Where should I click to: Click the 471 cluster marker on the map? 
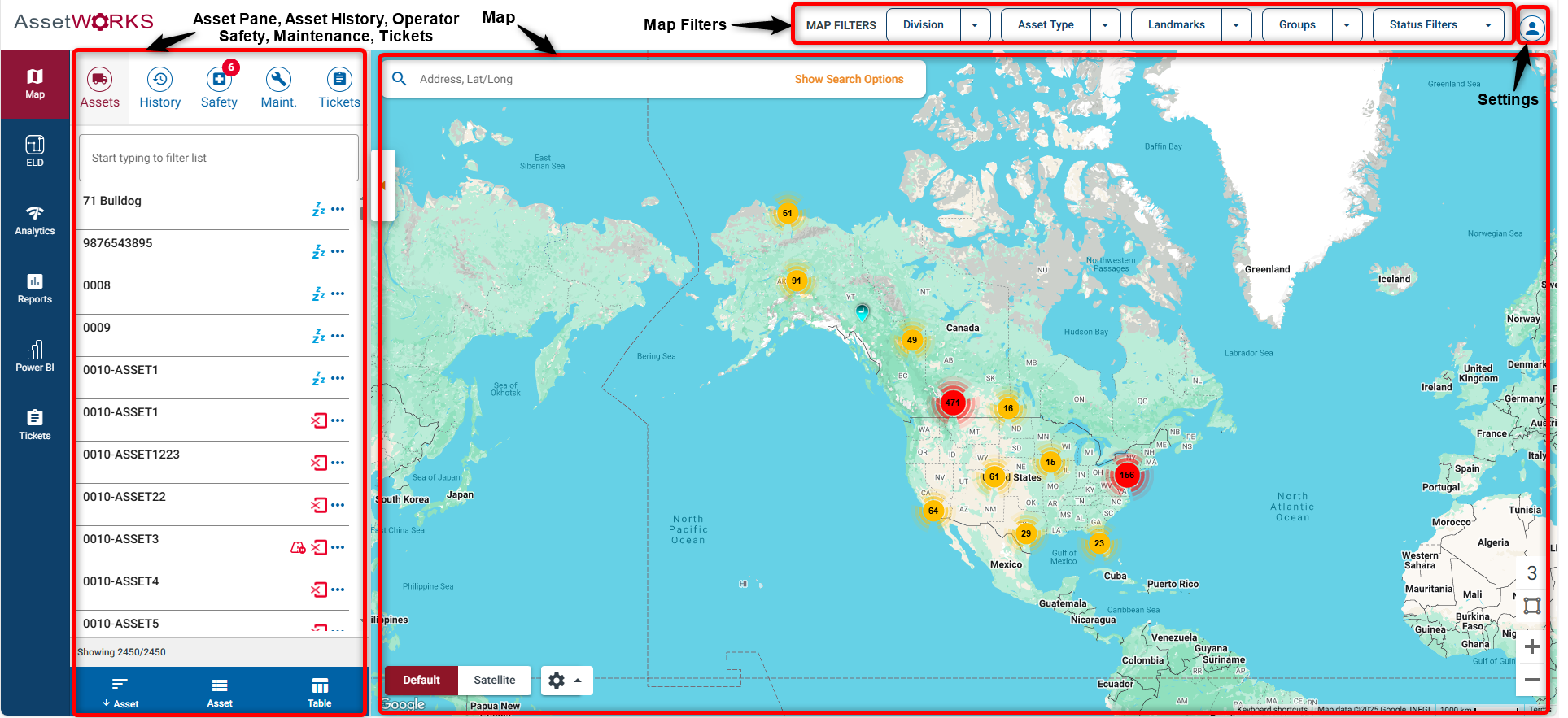point(952,403)
